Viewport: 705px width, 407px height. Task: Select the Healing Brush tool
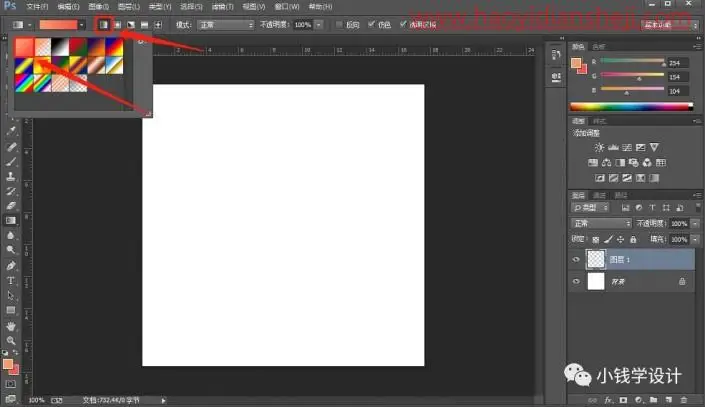coord(11,147)
